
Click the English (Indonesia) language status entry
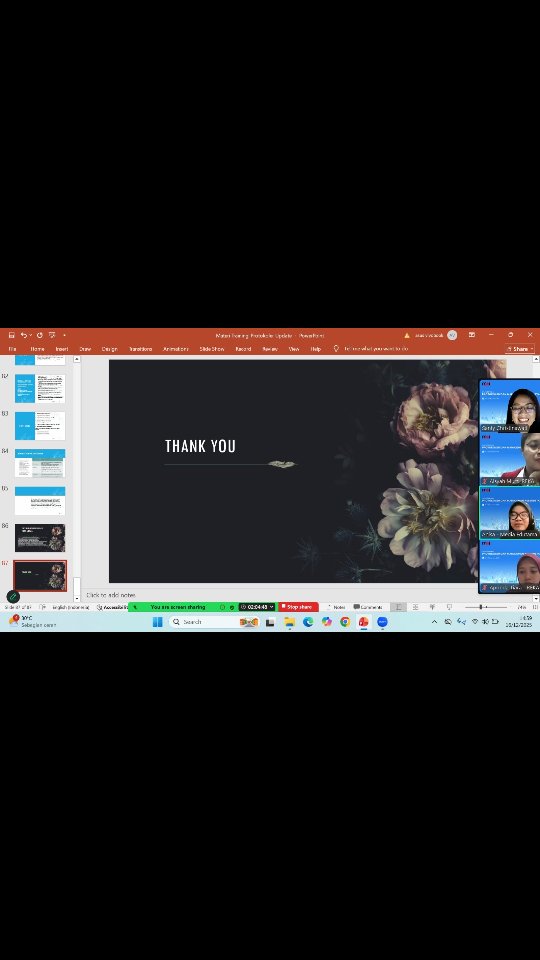69,607
